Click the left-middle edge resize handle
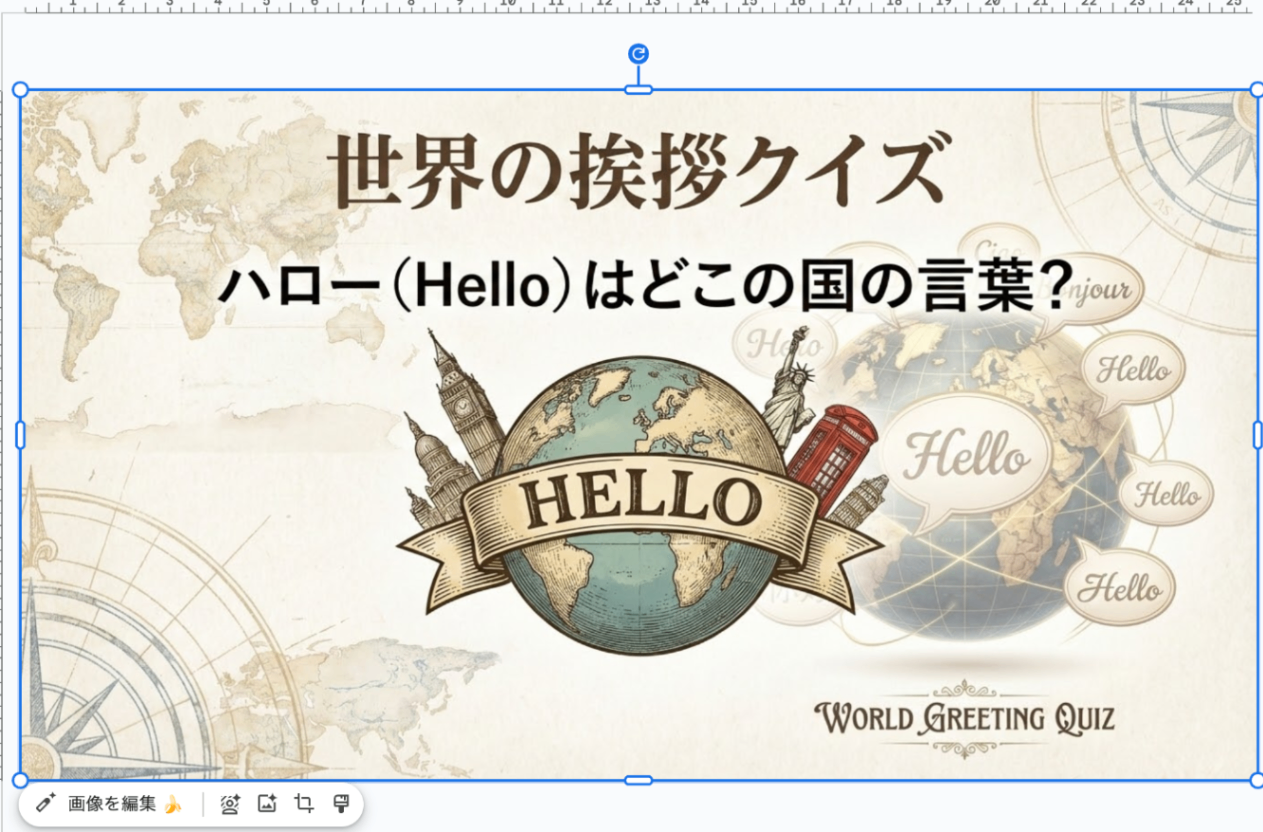 pyautogui.click(x=20, y=435)
